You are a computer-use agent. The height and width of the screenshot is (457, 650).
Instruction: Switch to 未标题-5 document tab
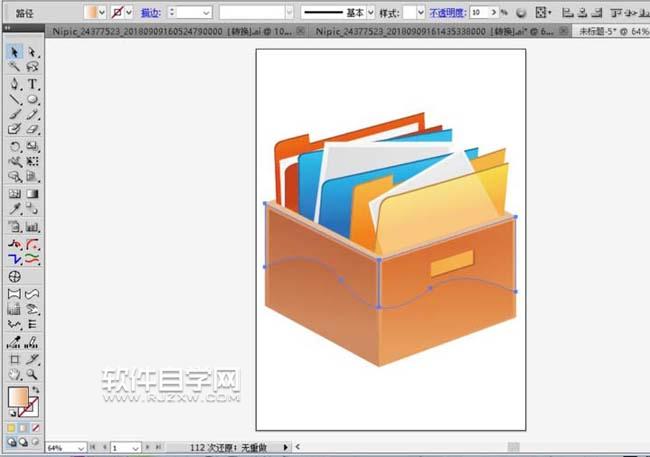[613, 31]
